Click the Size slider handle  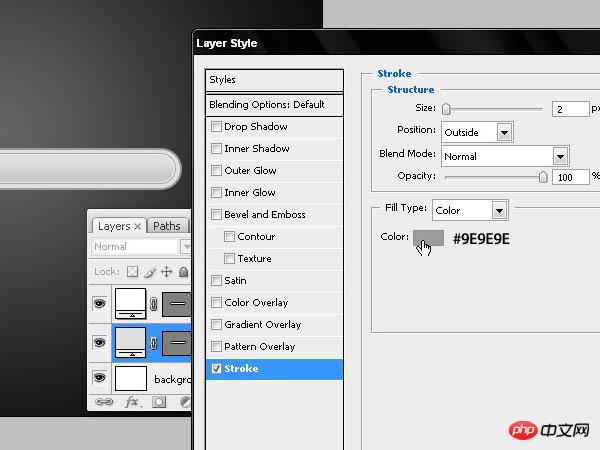pos(446,109)
